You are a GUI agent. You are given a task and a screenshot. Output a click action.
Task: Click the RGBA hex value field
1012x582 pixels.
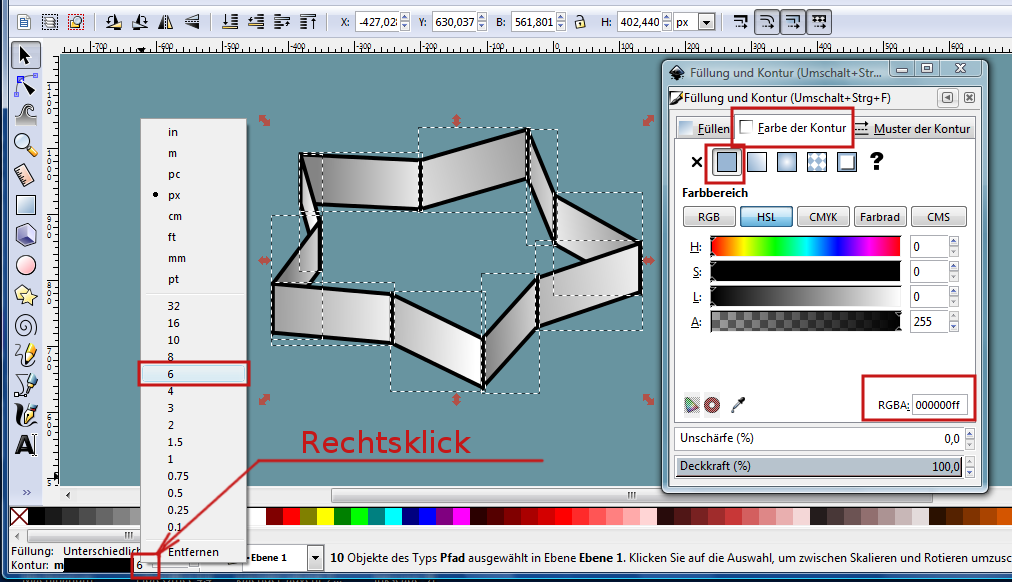941,405
